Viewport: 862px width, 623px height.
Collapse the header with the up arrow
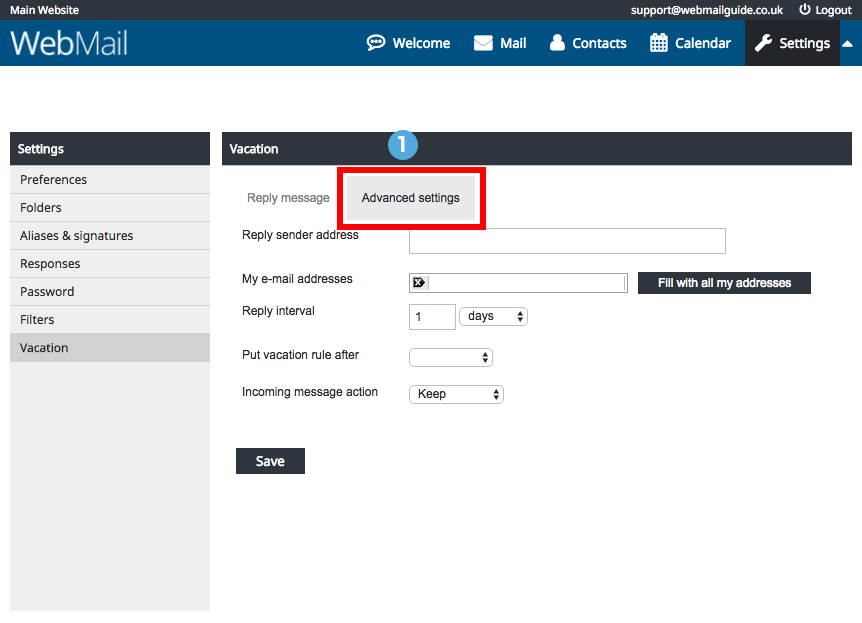click(x=848, y=43)
